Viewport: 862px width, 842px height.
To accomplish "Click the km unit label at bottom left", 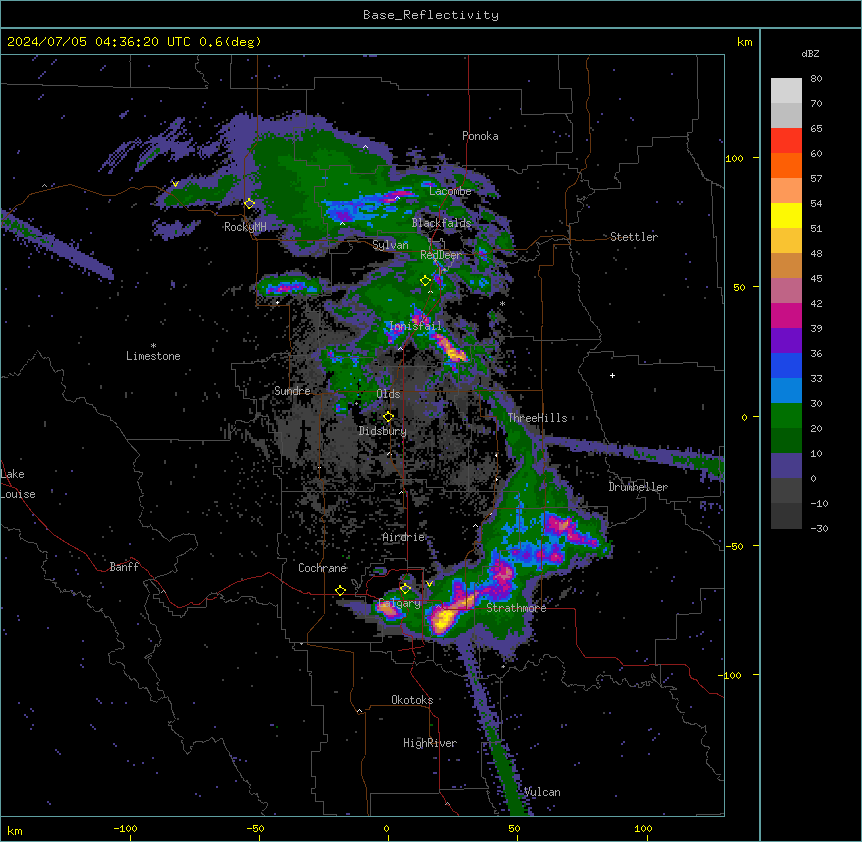I will pos(15,830).
